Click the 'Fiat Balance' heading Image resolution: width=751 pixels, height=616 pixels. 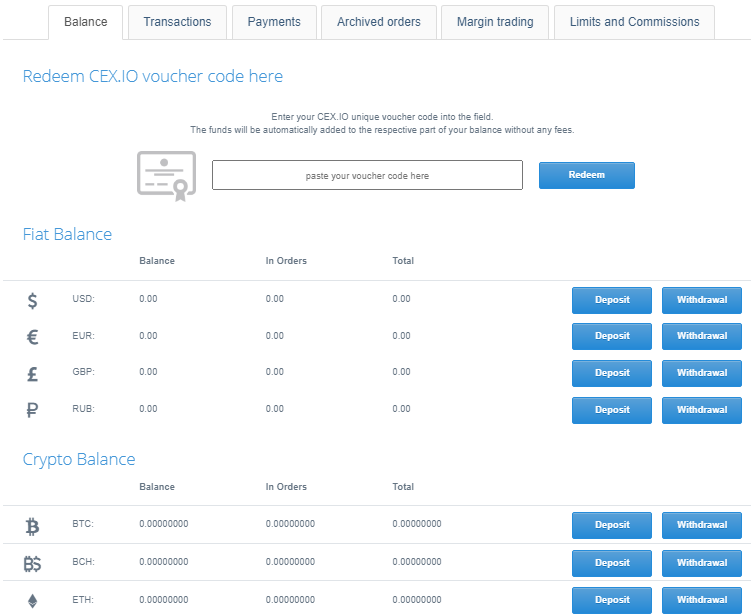tap(67, 234)
